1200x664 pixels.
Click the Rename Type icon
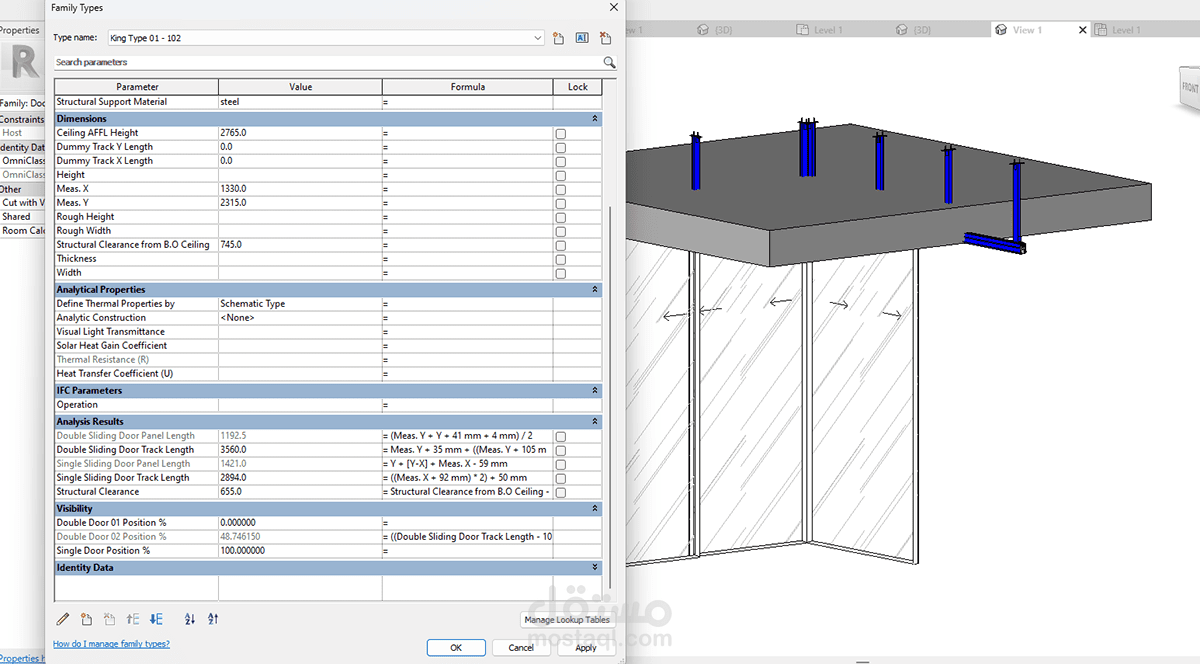click(582, 38)
